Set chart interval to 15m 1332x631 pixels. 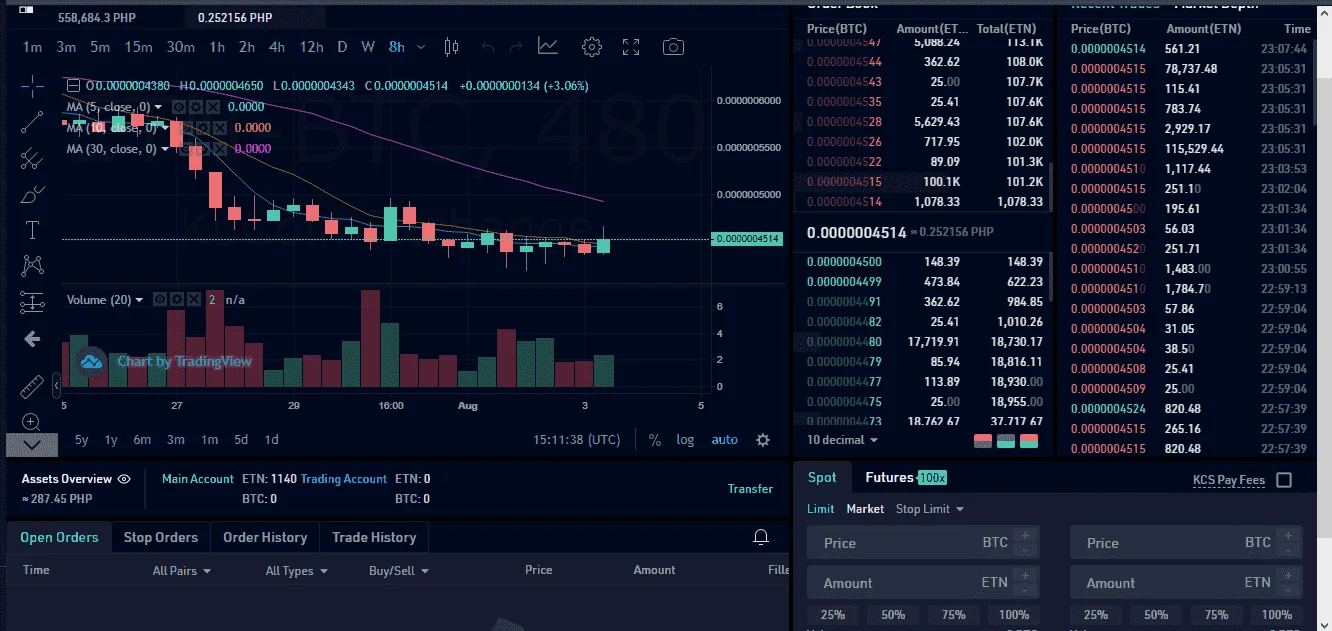[x=138, y=47]
